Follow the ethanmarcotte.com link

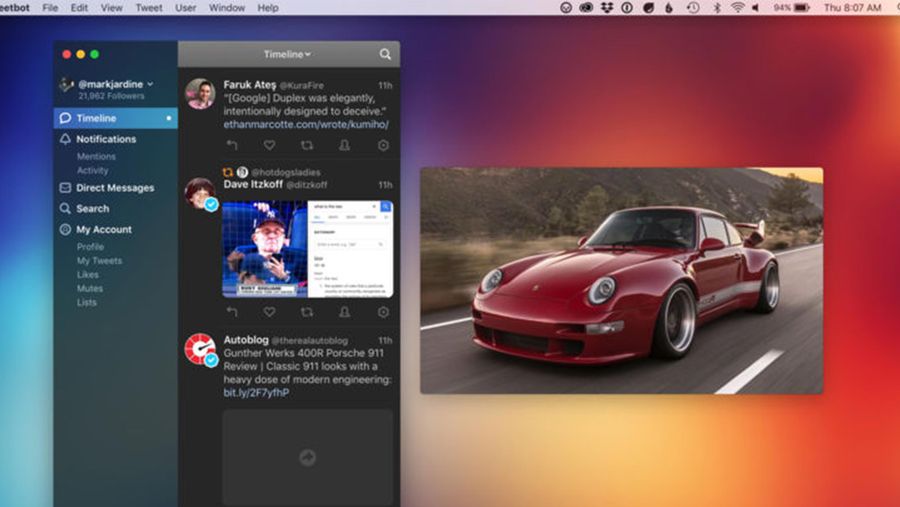(306, 125)
